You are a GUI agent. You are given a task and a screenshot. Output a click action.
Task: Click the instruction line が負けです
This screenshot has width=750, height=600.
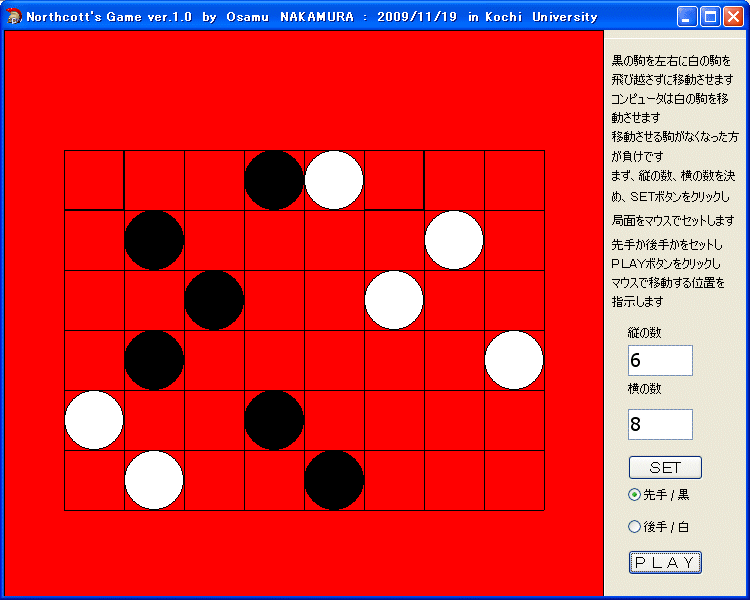coord(637,156)
